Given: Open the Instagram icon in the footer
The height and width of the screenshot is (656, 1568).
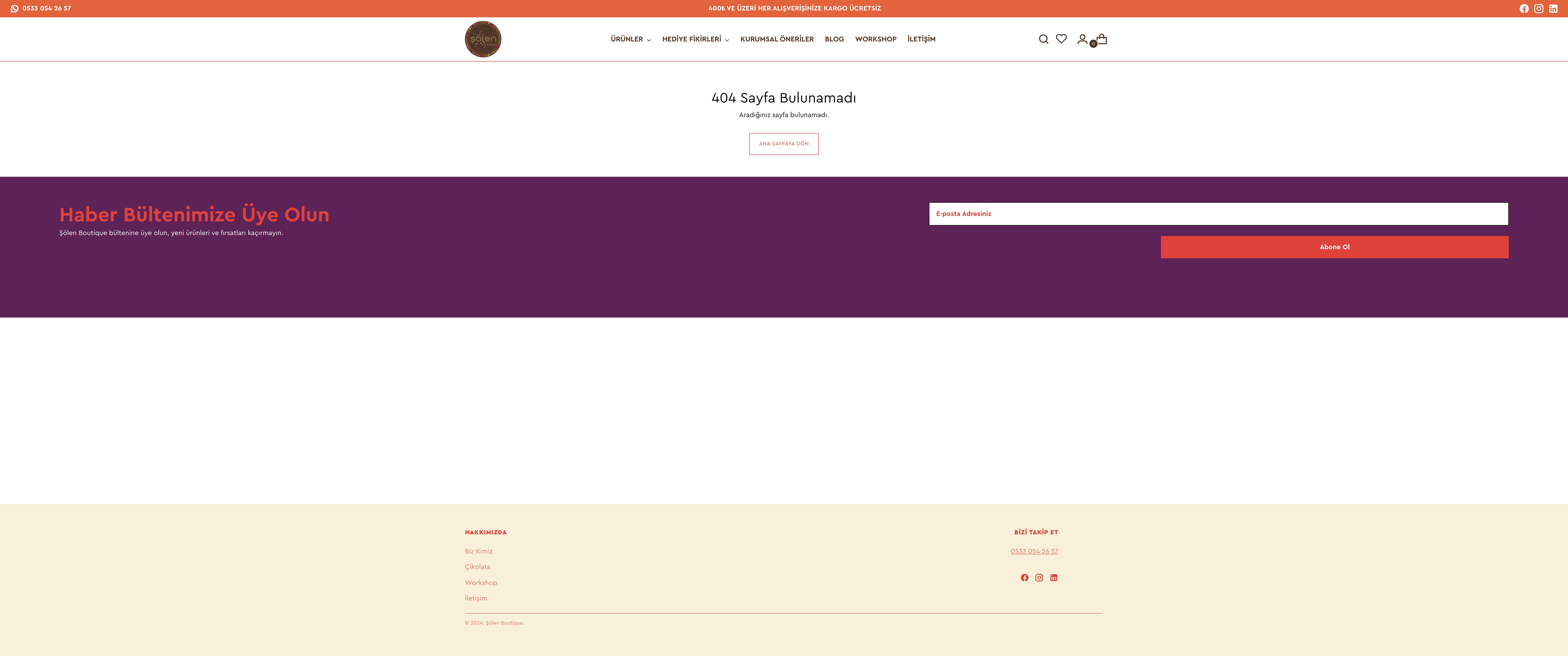Looking at the screenshot, I should (x=1039, y=577).
